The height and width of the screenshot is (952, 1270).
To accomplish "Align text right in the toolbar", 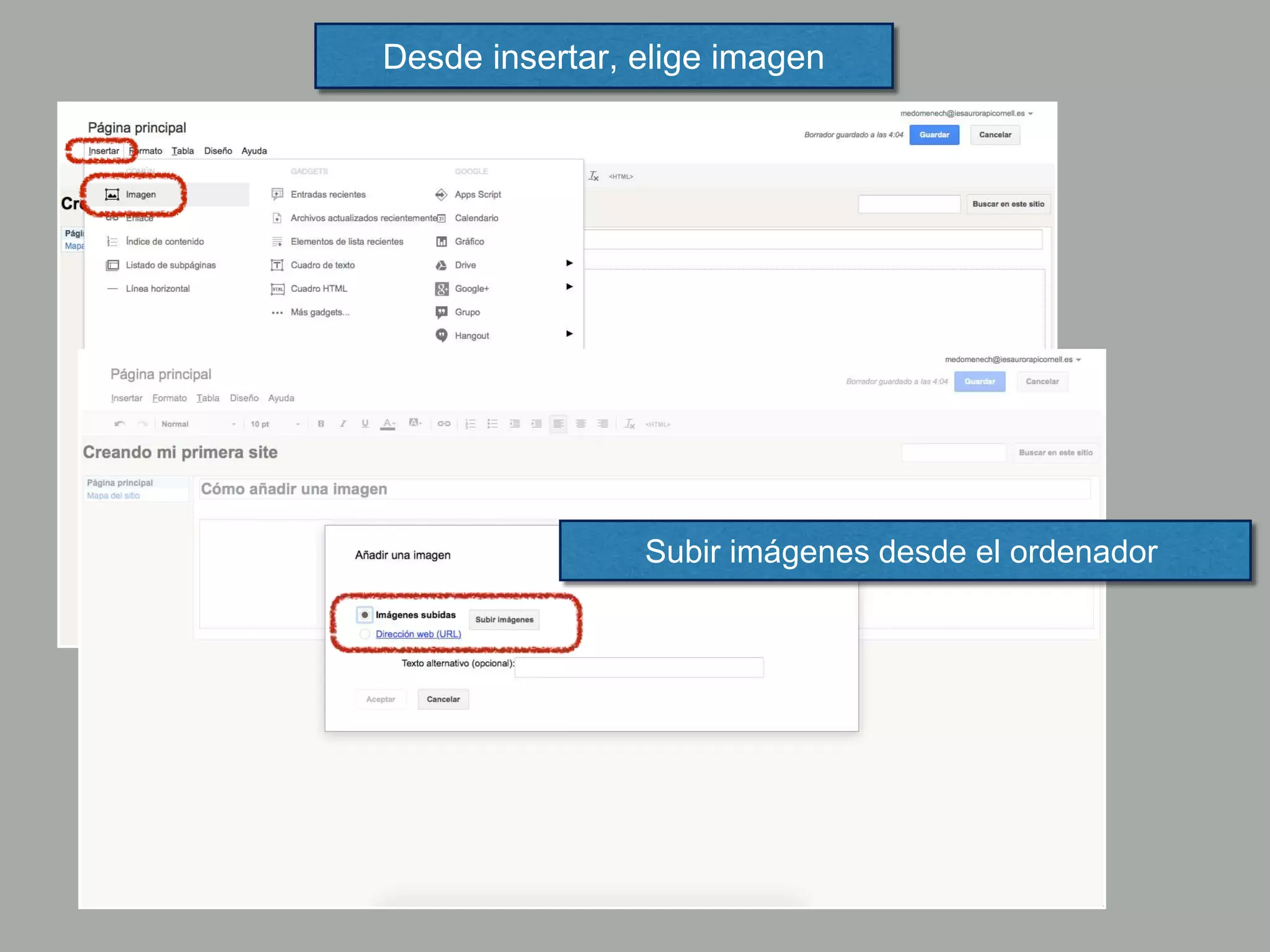I will [603, 424].
